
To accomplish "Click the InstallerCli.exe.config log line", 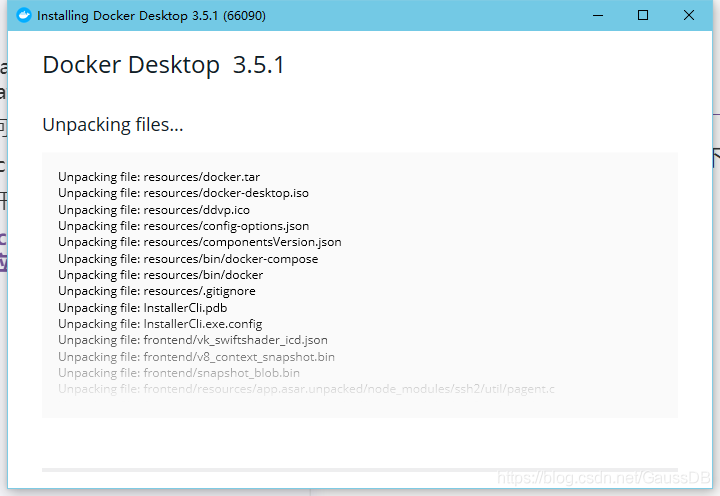I will pyautogui.click(x=160, y=324).
